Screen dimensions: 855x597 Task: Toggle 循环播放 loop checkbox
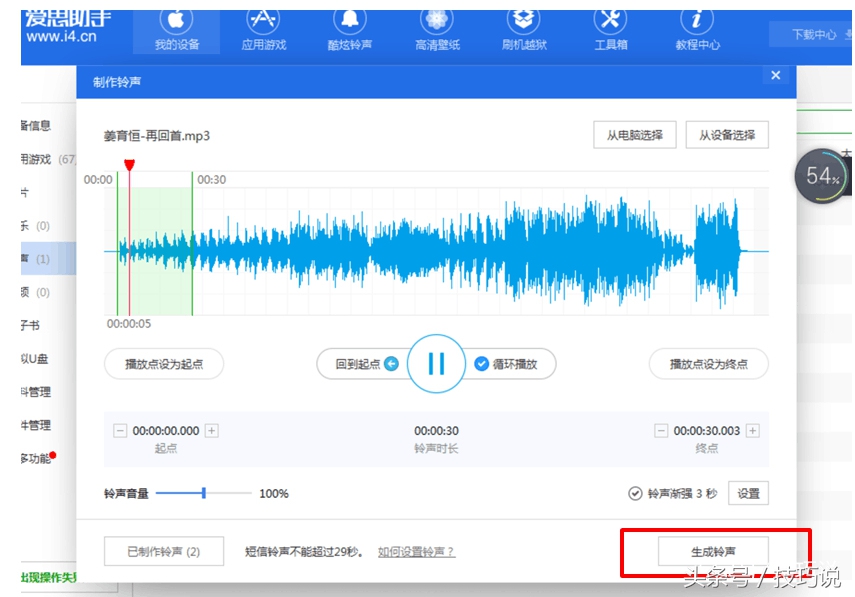[x=481, y=364]
